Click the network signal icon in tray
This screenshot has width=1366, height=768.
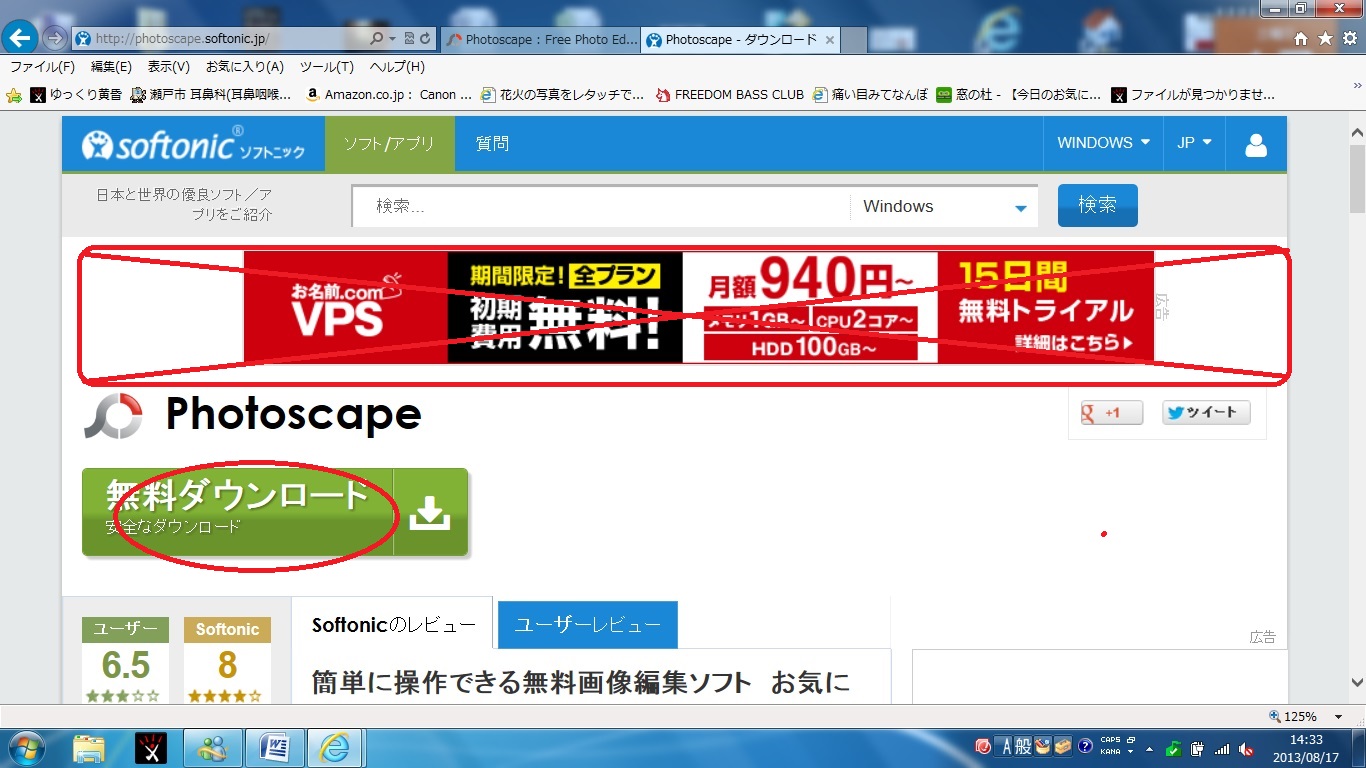tap(1221, 748)
